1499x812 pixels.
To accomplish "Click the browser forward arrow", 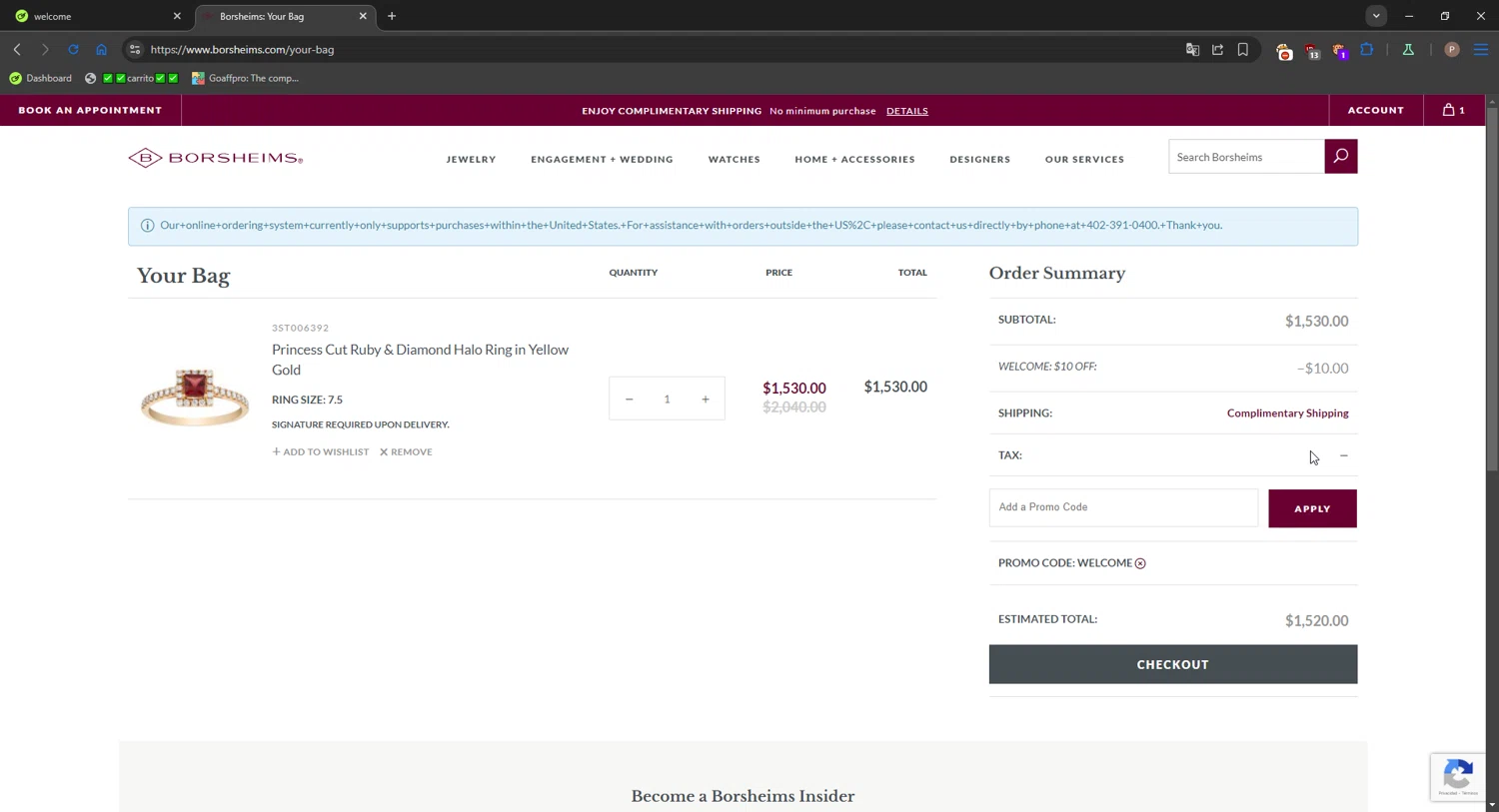I will click(x=45, y=49).
